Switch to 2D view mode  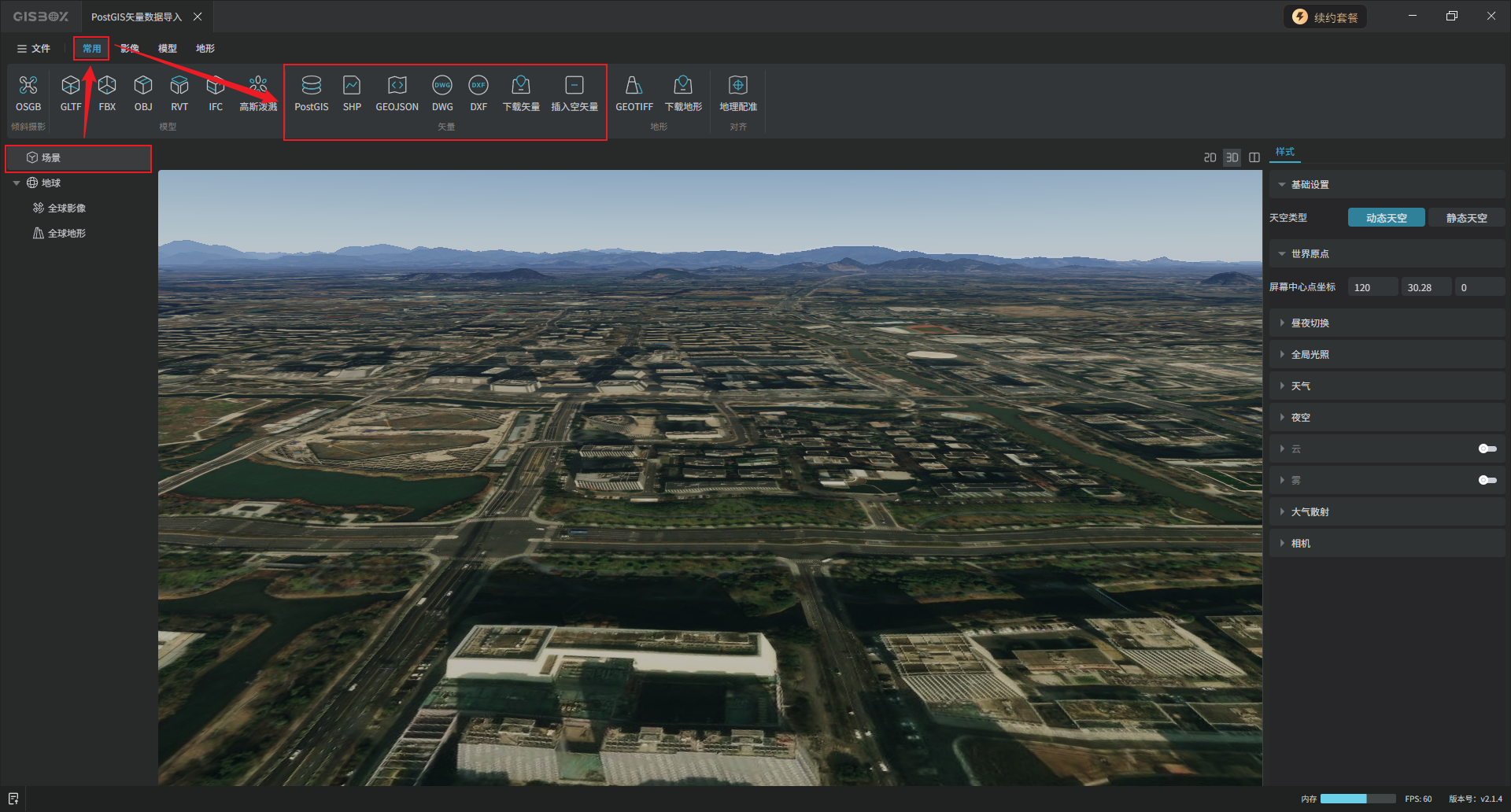pos(1210,158)
